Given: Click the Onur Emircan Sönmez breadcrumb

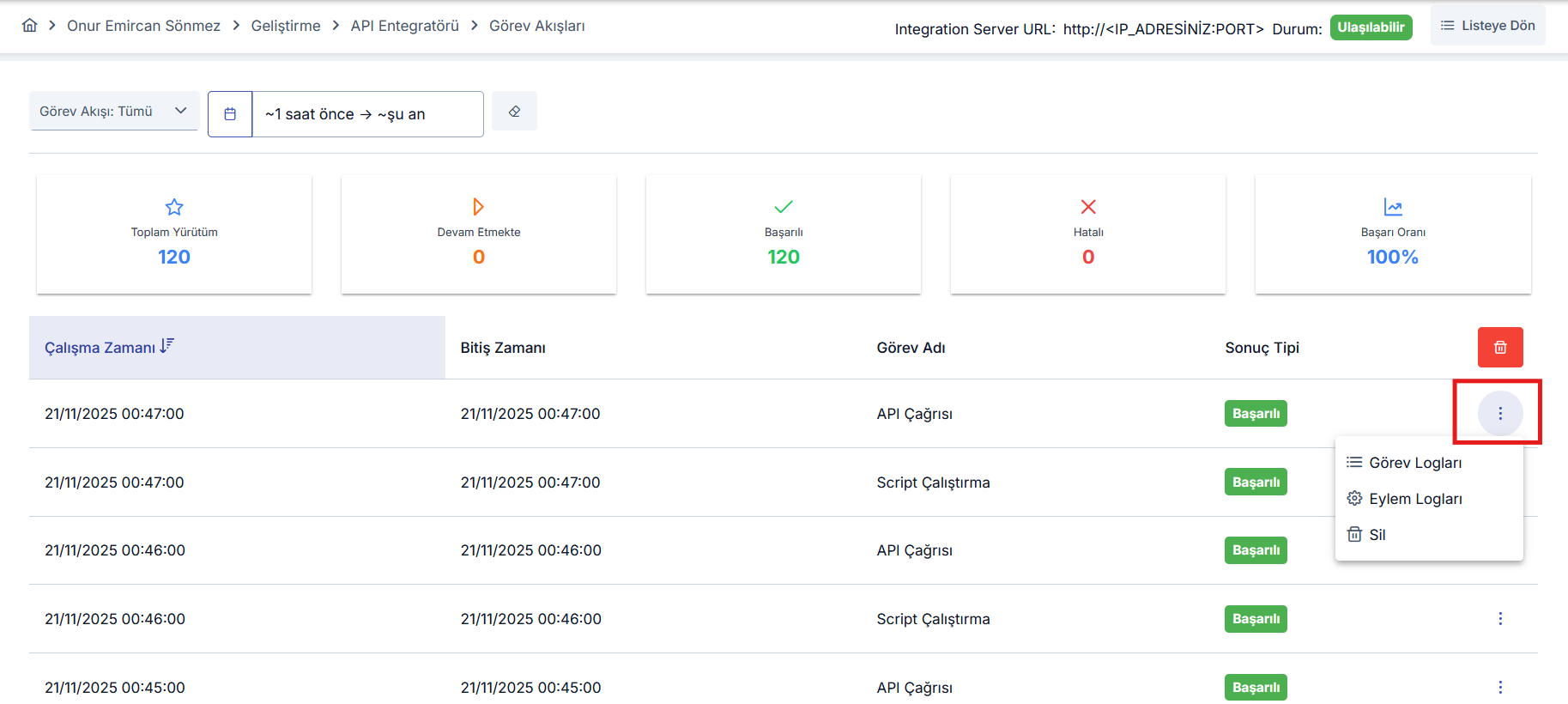Looking at the screenshot, I should click(143, 26).
